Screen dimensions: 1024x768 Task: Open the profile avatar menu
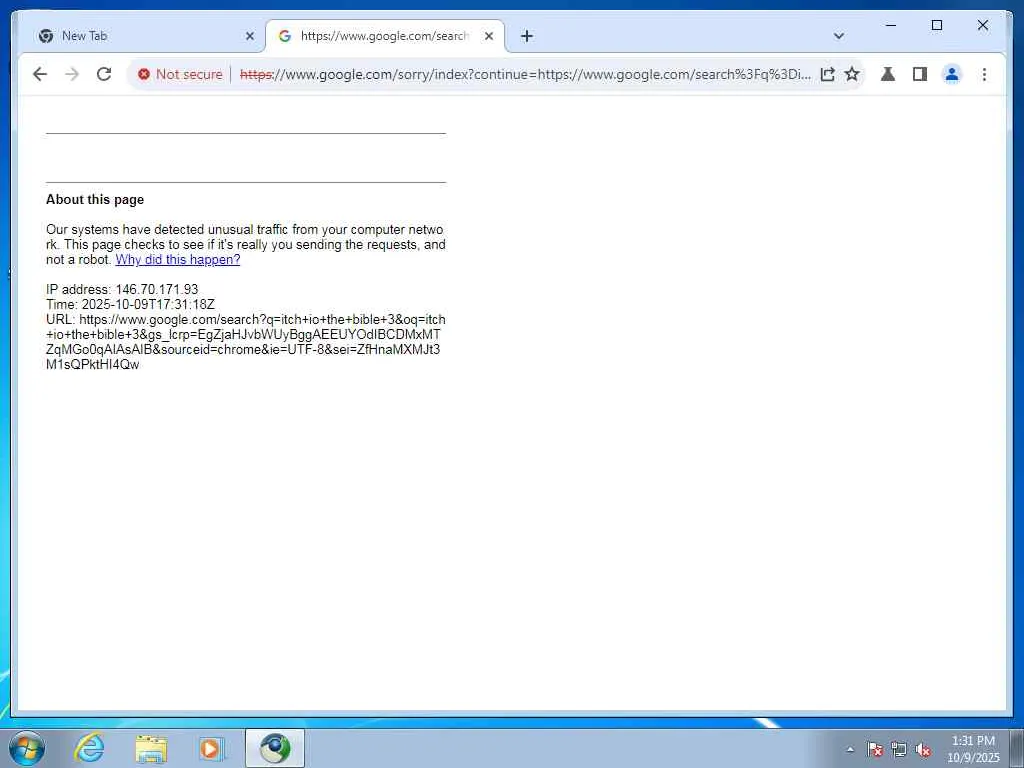point(952,74)
